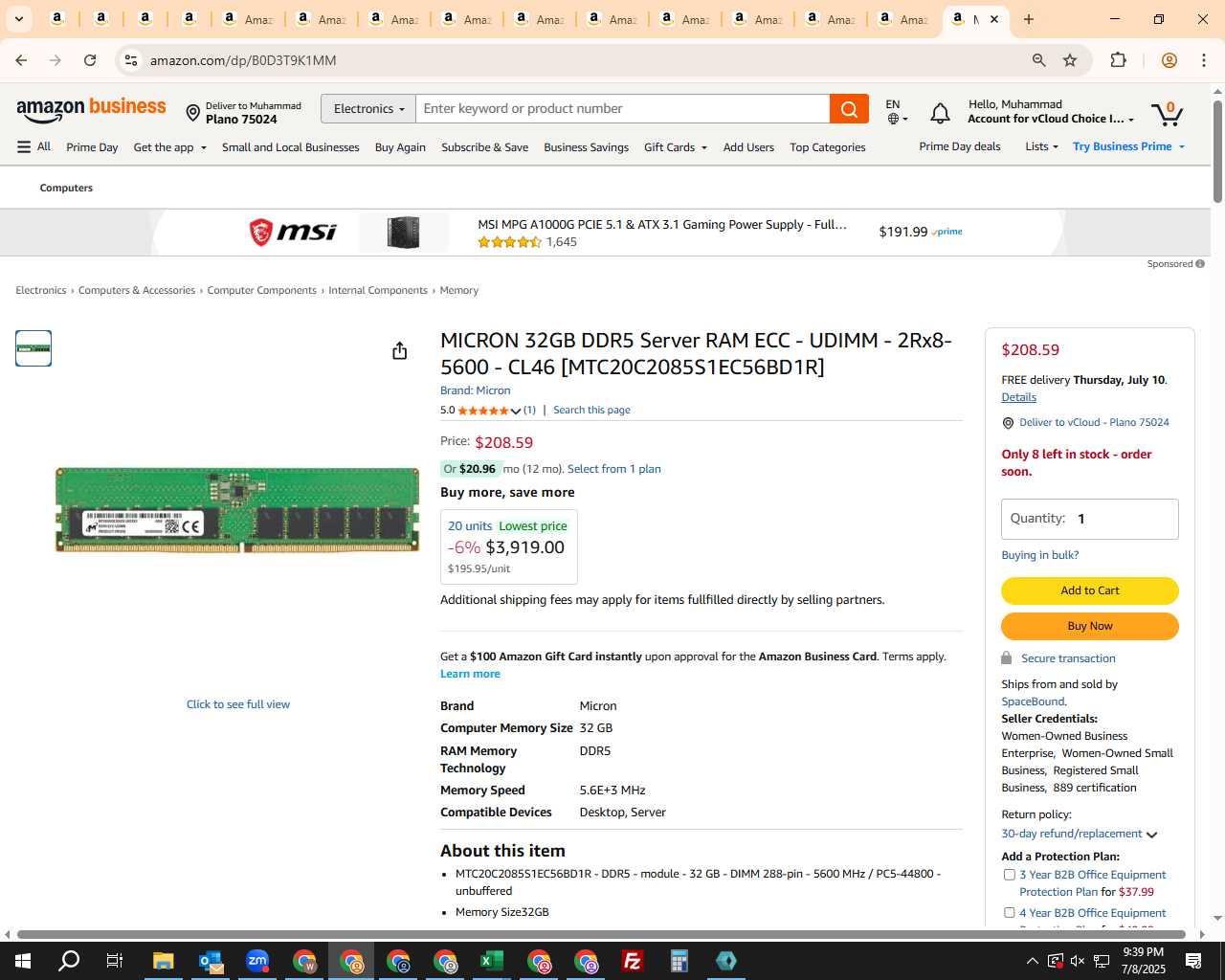Open the browser extensions puzzle icon
1225x980 pixels.
pos(1118,60)
